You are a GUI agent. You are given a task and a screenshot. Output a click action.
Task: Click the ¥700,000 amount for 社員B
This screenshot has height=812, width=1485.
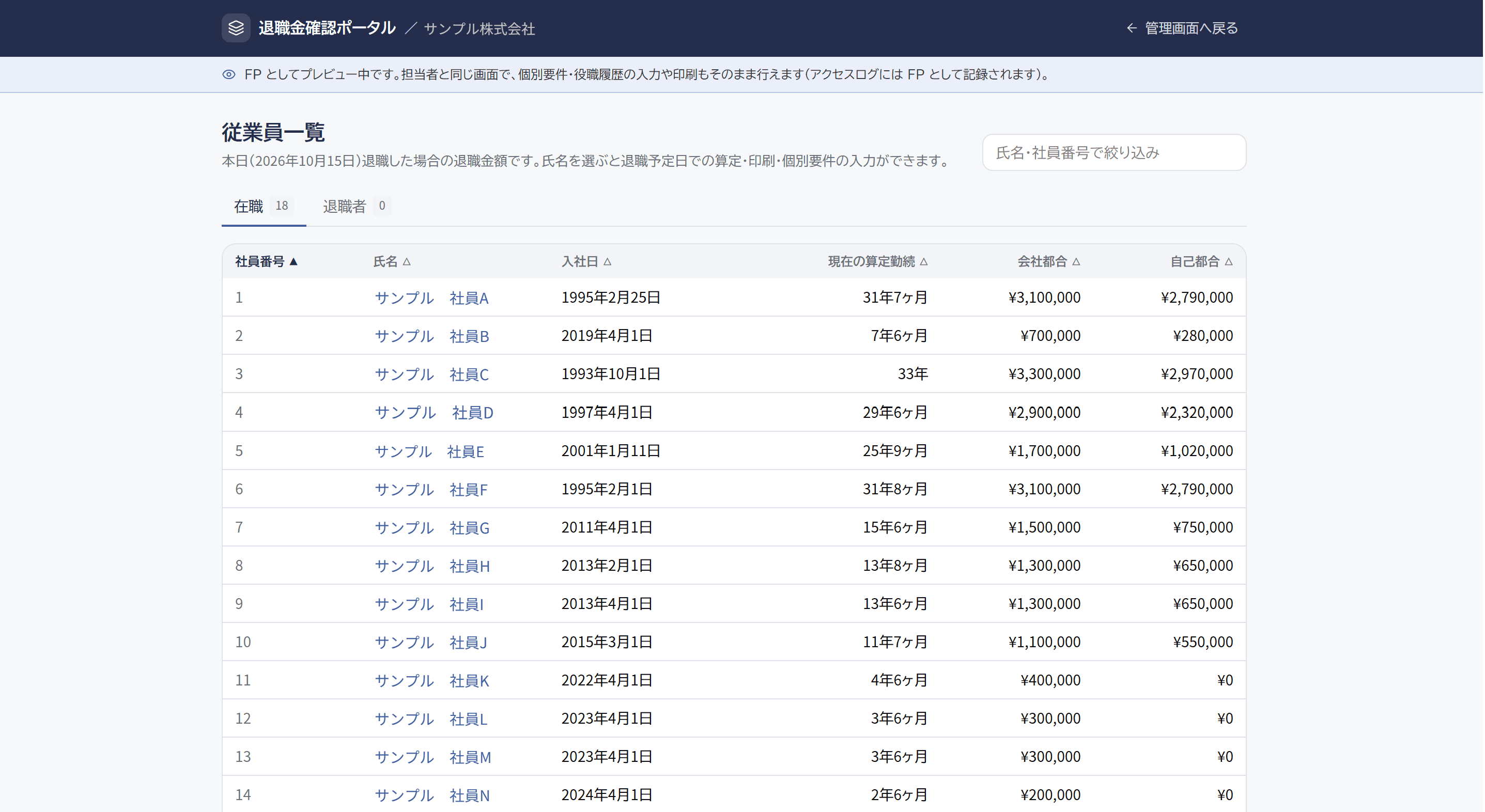(x=1050, y=335)
